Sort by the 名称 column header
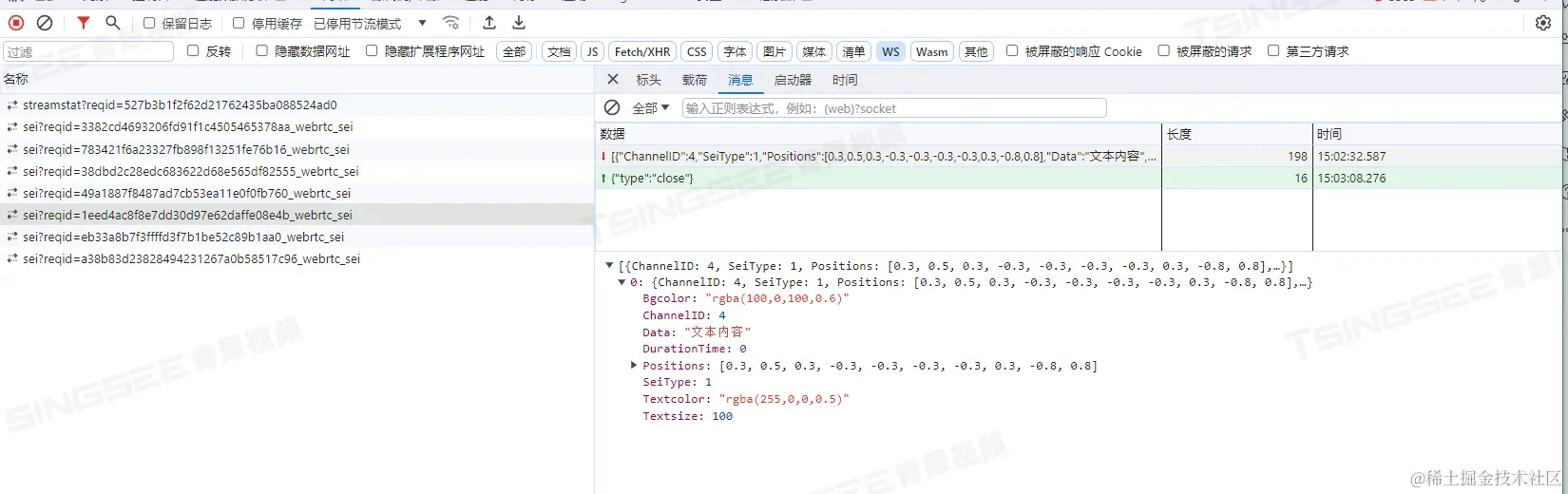 (296, 79)
